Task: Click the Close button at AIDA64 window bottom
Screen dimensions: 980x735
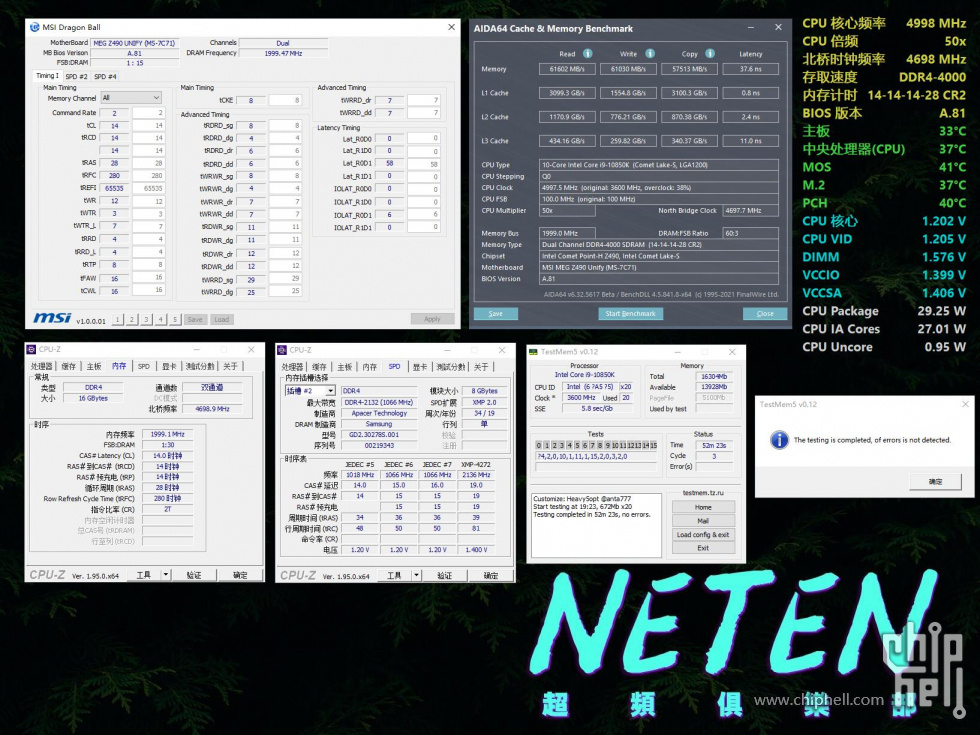Action: [x=765, y=314]
